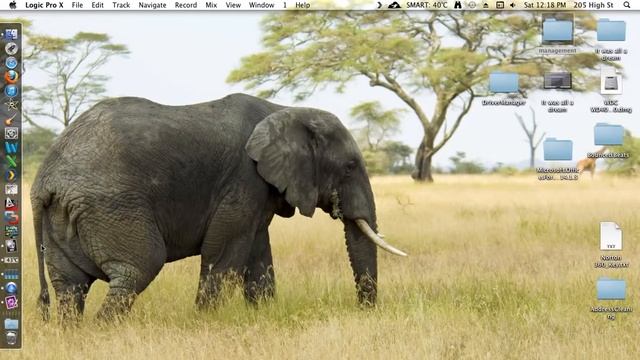Click the eject icon in menu bar
This screenshot has width=640, height=360.
pyautogui.click(x=486, y=5)
